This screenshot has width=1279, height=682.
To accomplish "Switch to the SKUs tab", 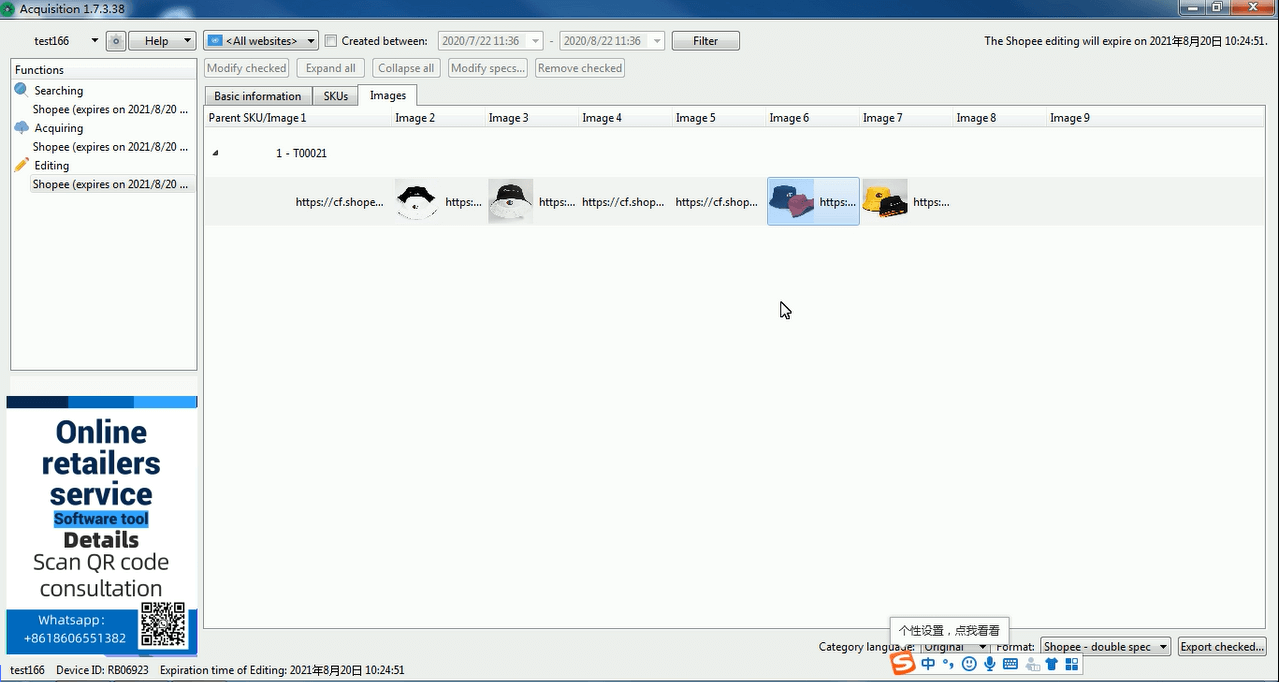I will click(x=336, y=96).
